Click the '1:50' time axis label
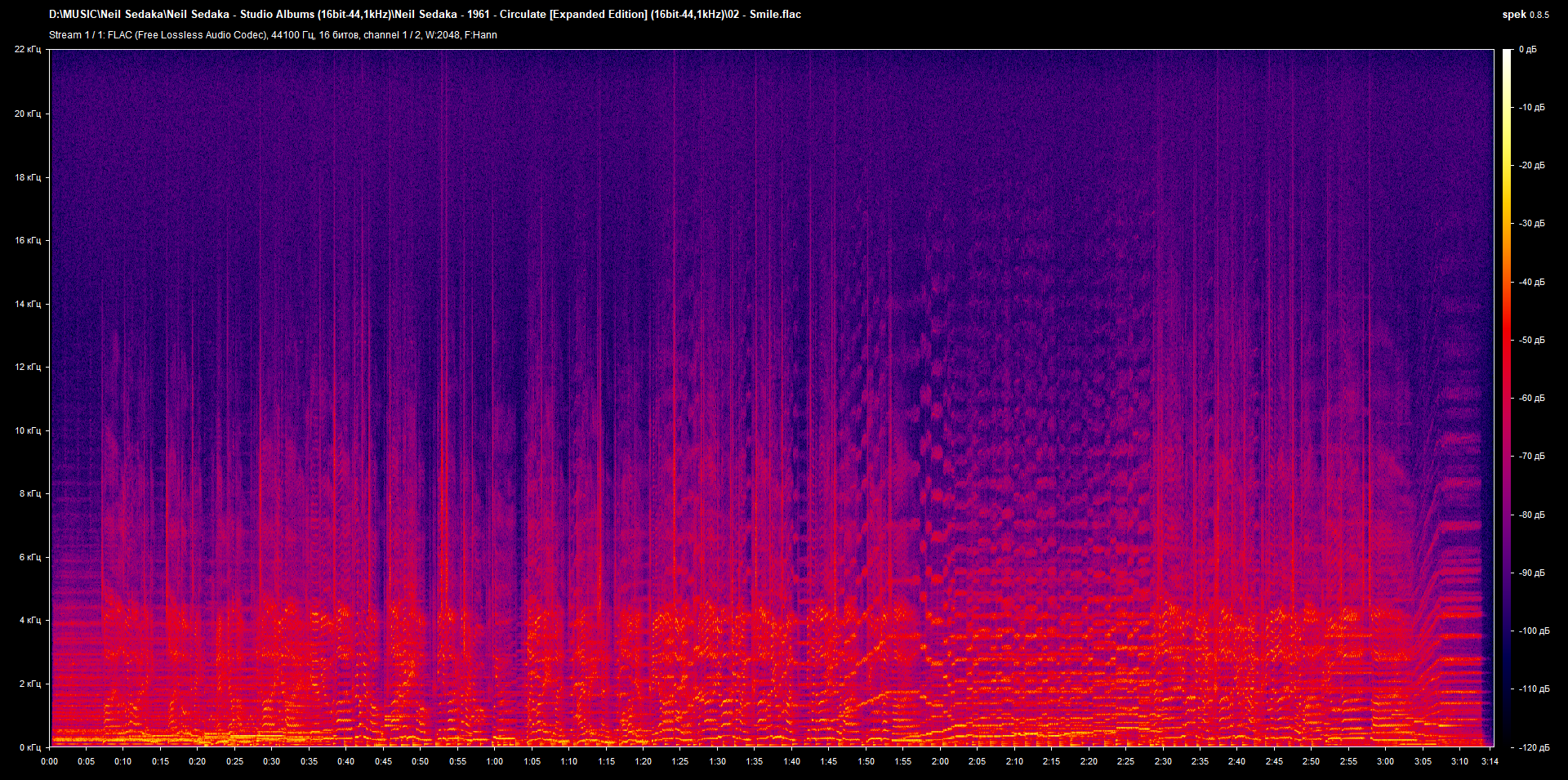The height and width of the screenshot is (780, 1568). [x=866, y=761]
